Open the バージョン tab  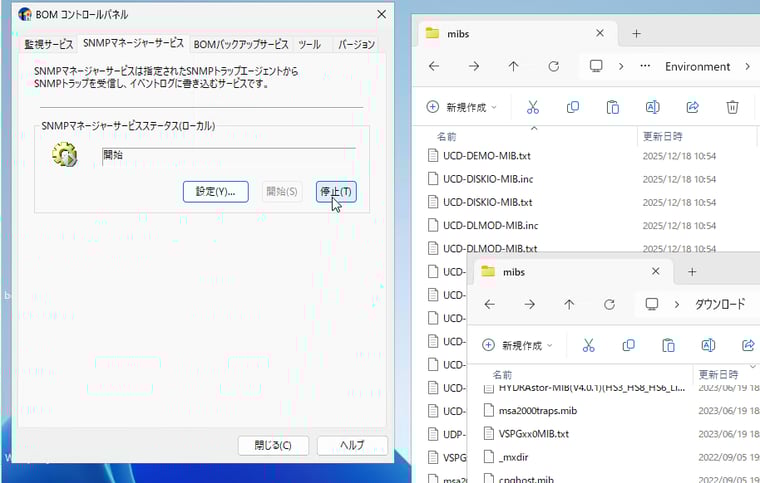click(x=356, y=45)
